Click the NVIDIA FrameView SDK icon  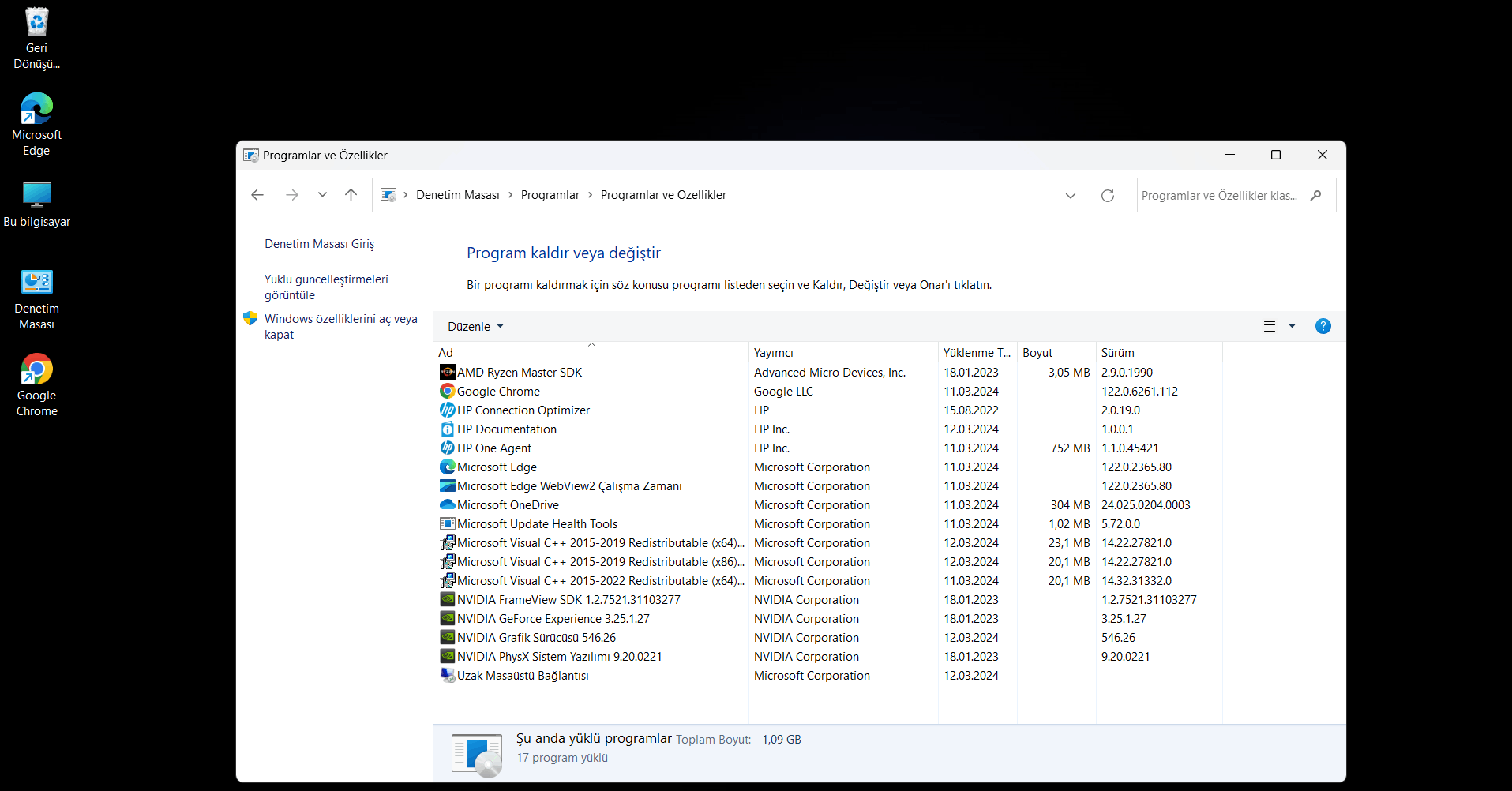448,599
